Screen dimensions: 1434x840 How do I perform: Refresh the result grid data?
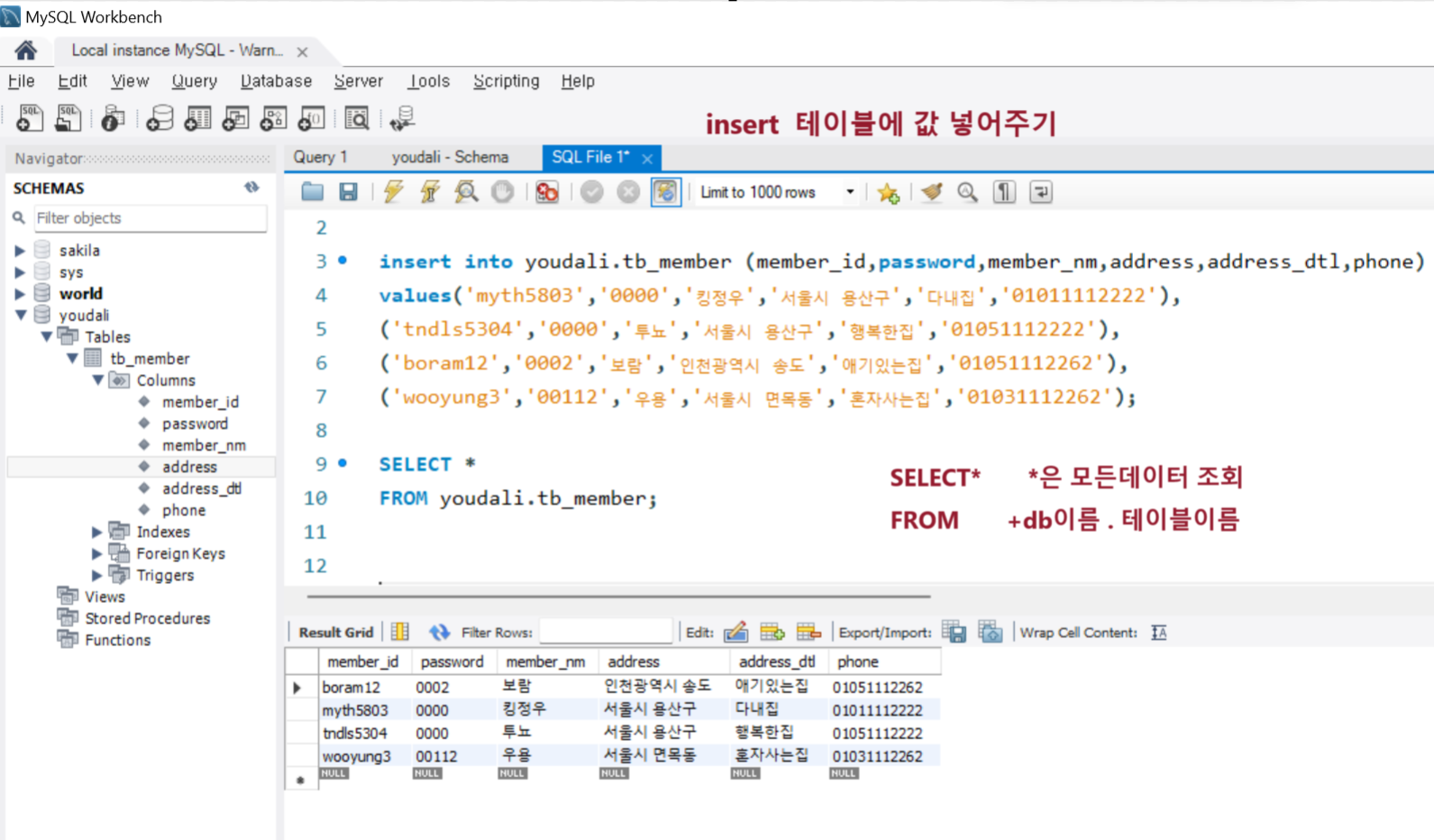coord(439,632)
